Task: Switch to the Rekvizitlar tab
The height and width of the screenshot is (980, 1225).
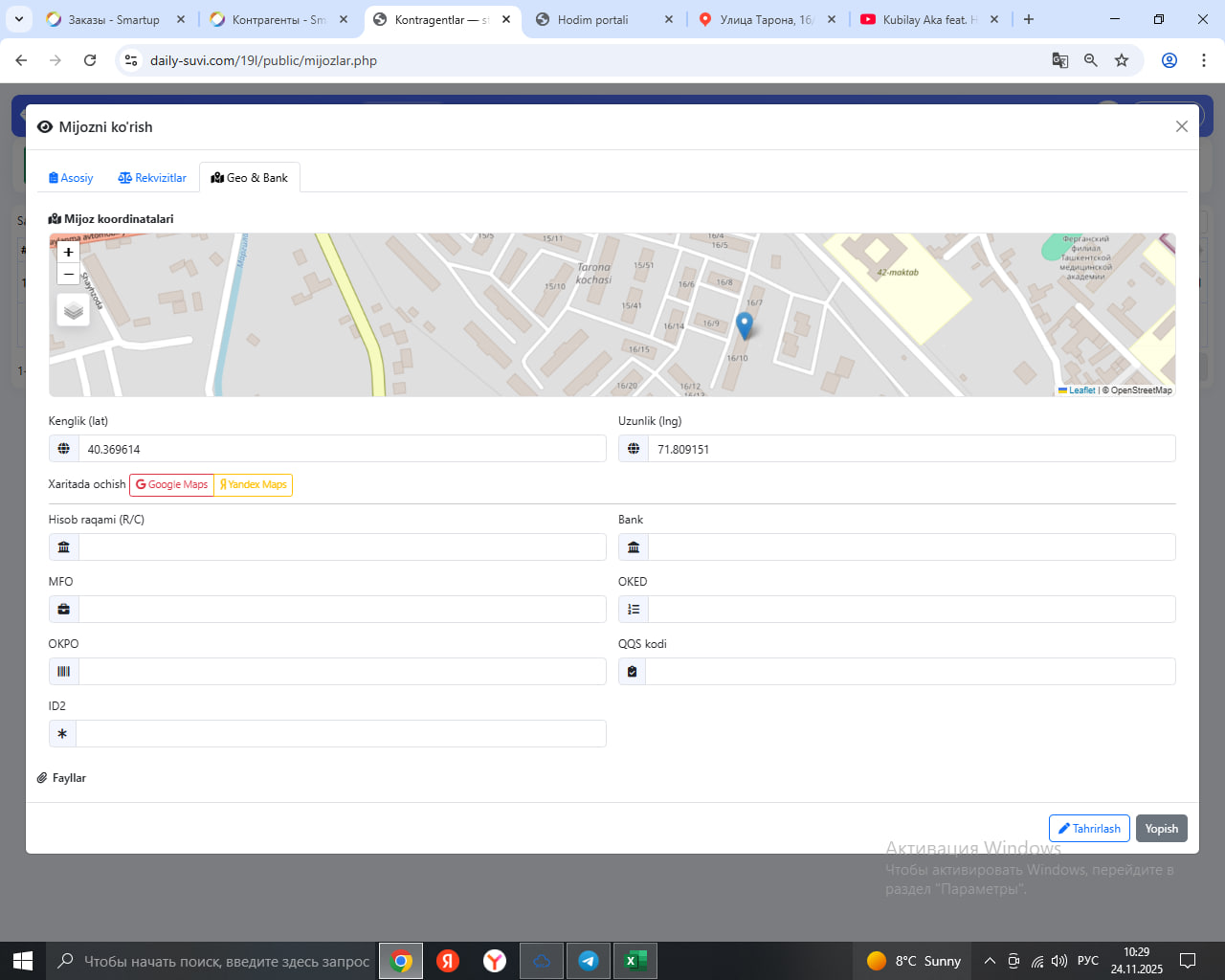Action: (152, 178)
